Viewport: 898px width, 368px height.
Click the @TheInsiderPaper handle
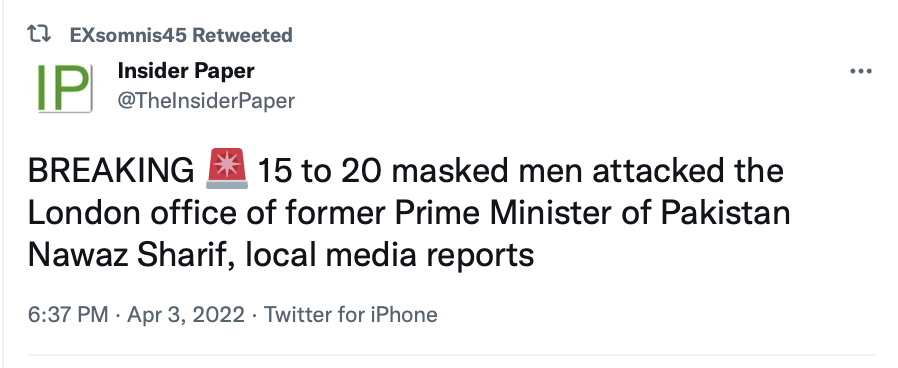pos(206,101)
